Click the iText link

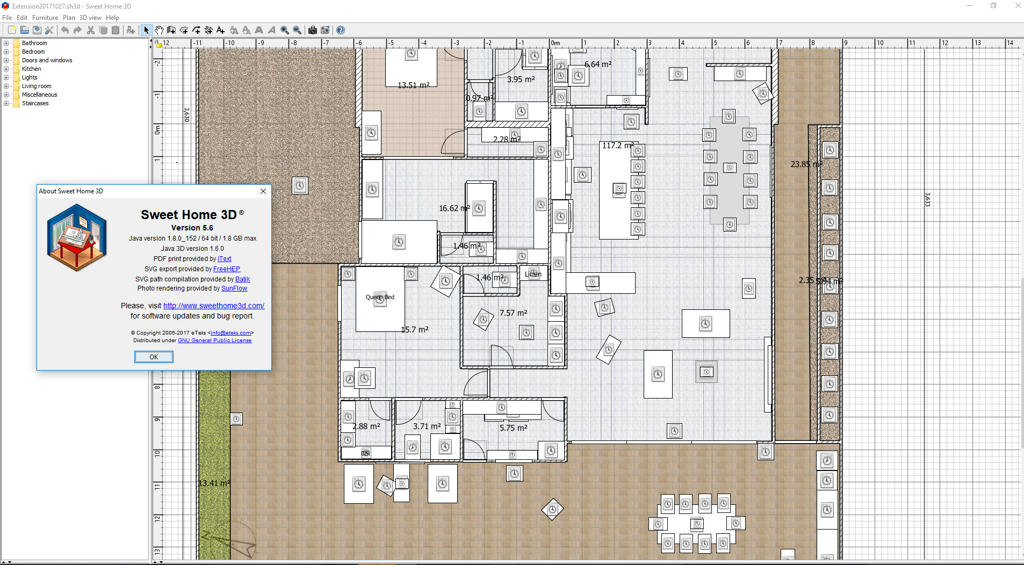click(x=224, y=259)
